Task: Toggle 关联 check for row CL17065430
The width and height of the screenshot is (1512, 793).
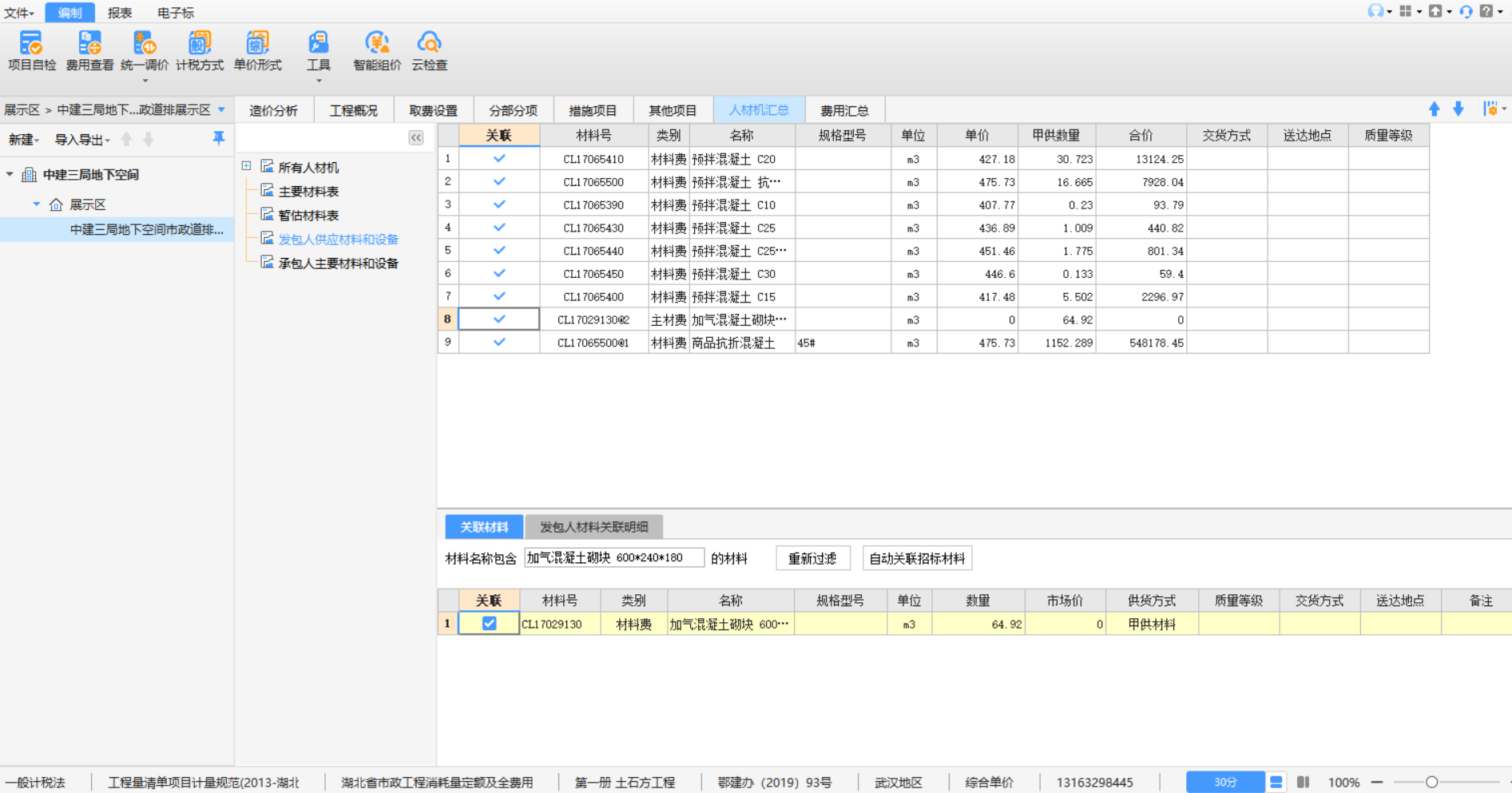Action: point(499,228)
